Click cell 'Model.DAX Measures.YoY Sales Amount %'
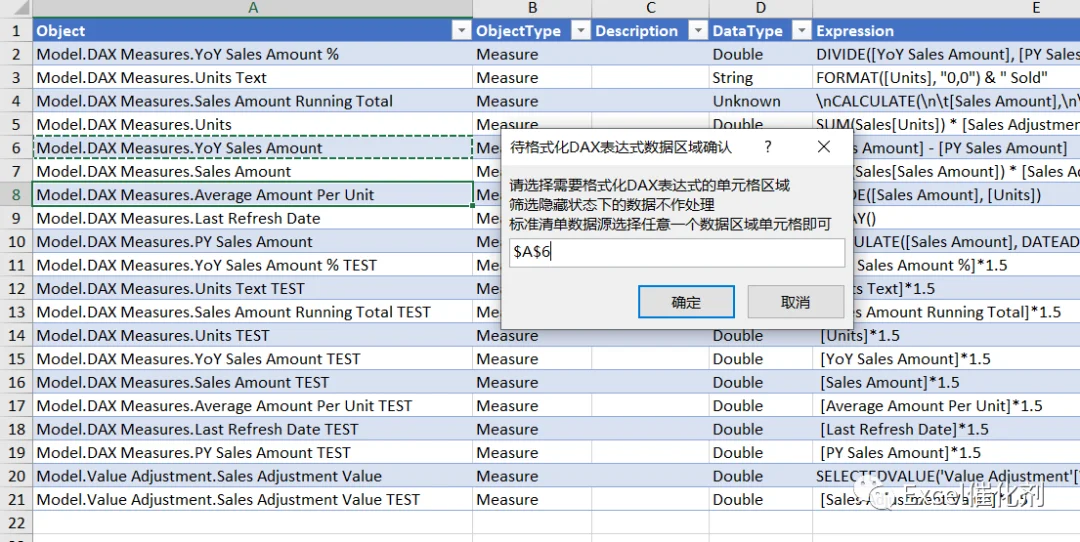 (x=253, y=54)
